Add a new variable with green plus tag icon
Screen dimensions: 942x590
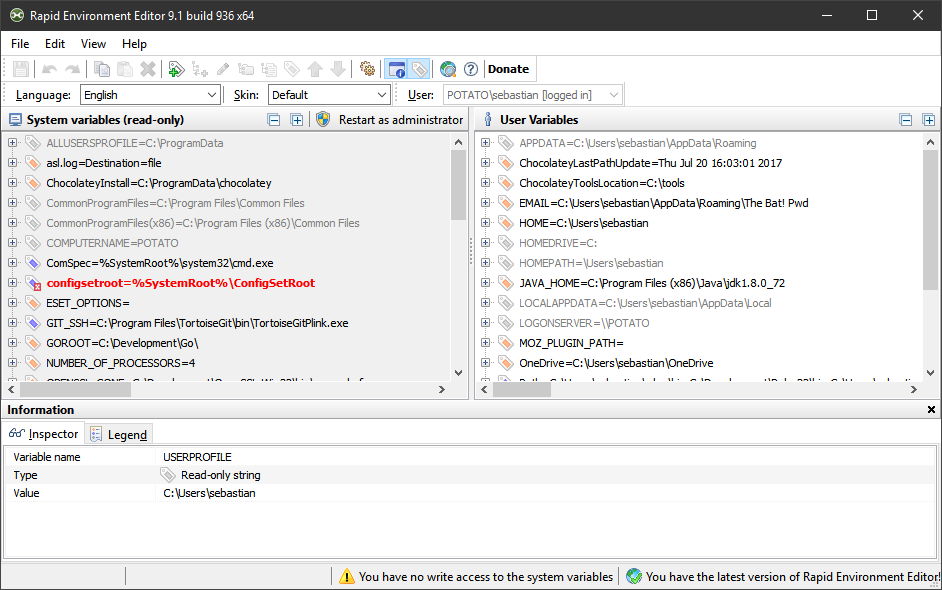[176, 69]
